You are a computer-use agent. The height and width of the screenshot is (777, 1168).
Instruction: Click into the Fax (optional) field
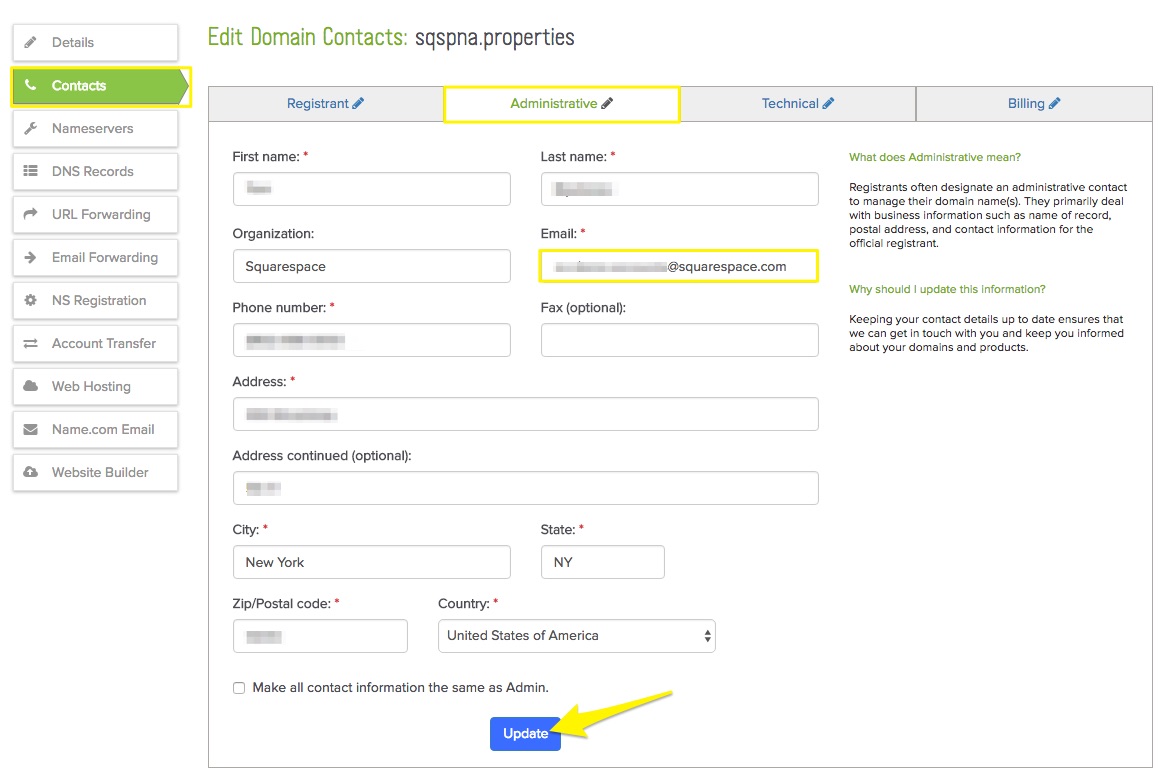click(x=679, y=341)
